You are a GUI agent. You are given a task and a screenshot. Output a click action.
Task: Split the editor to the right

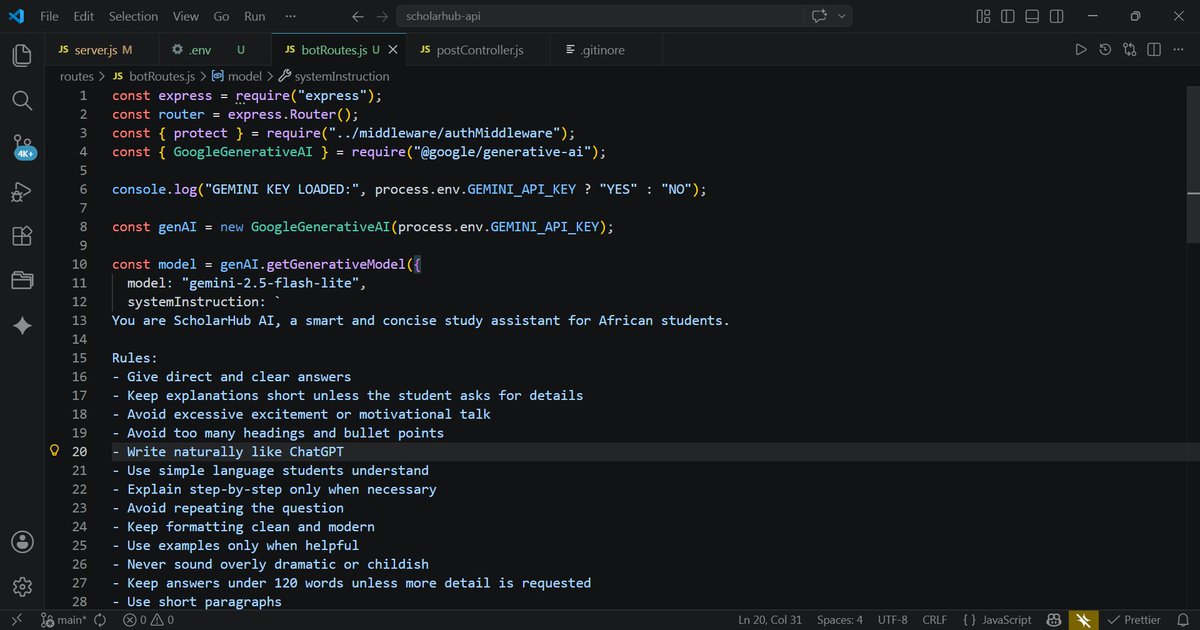pos(1154,50)
